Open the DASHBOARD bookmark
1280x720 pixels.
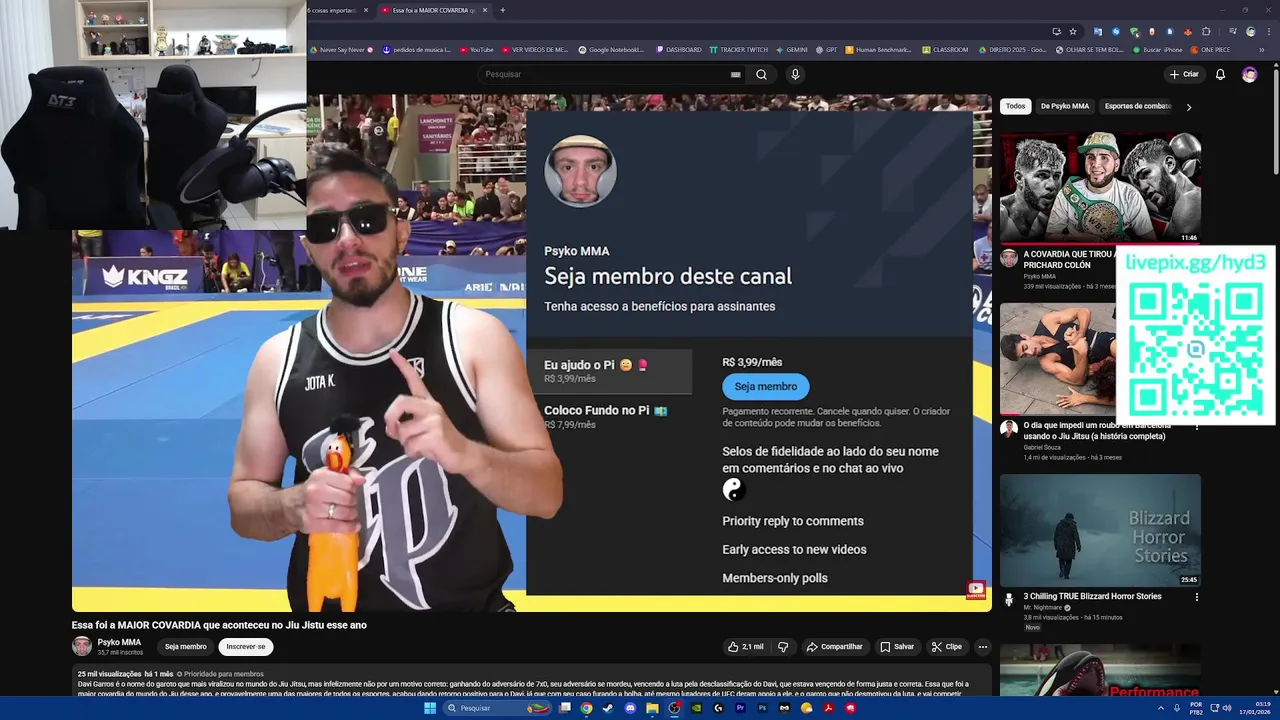[x=679, y=50]
